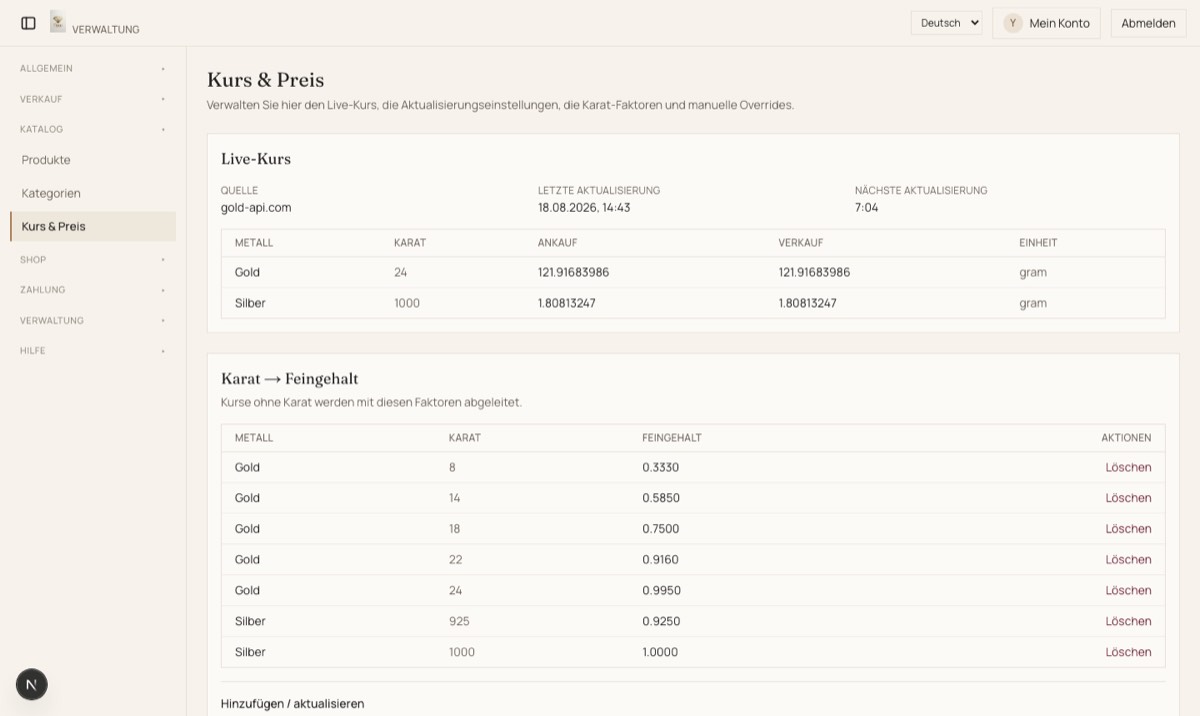
Task: Click the Abmelden button
Action: [x=1148, y=23]
